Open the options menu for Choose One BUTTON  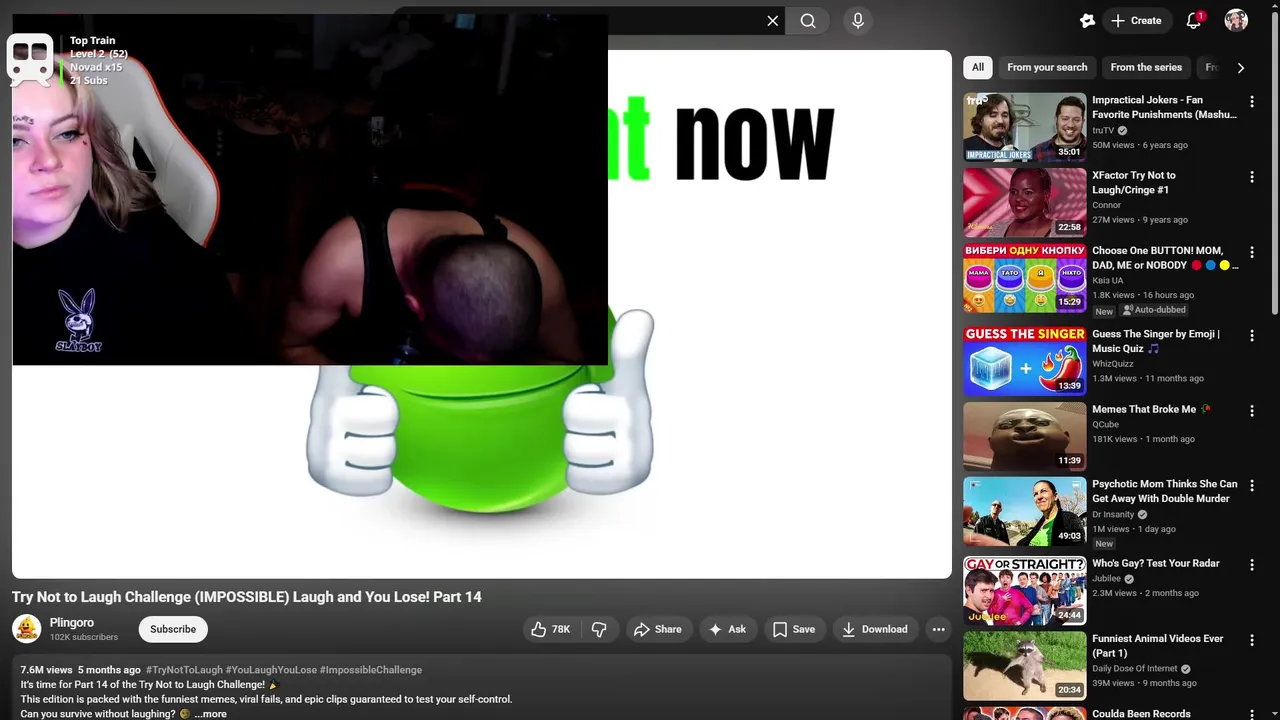pyautogui.click(x=1251, y=252)
